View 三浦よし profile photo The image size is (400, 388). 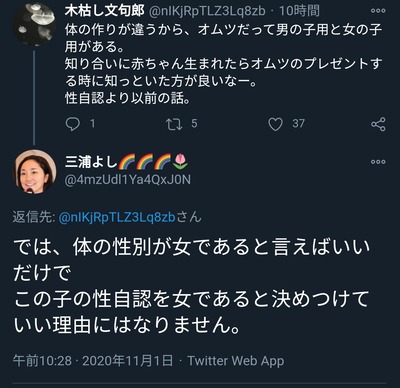[35, 171]
